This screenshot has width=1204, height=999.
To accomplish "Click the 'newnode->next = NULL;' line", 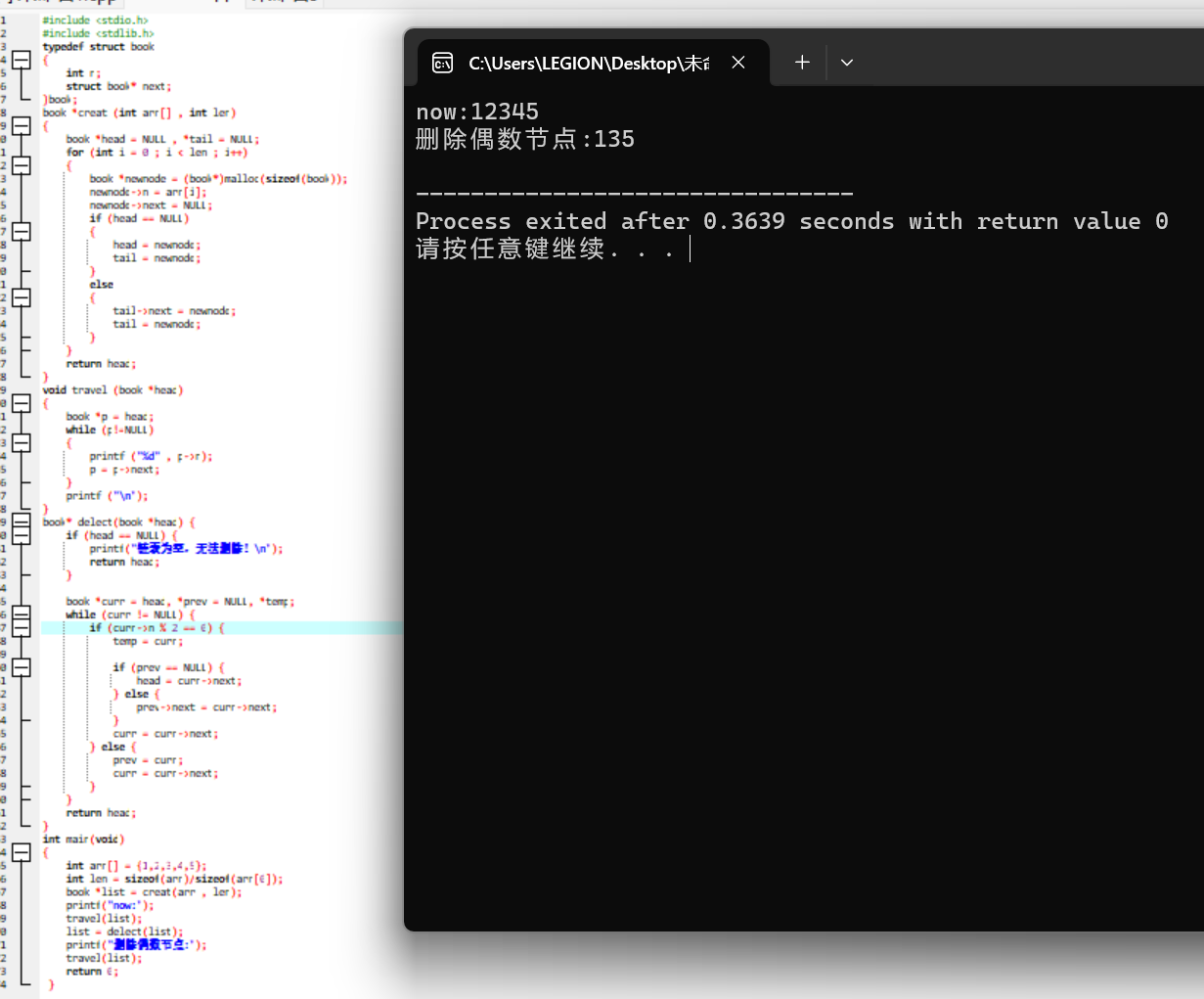I will click(151, 205).
